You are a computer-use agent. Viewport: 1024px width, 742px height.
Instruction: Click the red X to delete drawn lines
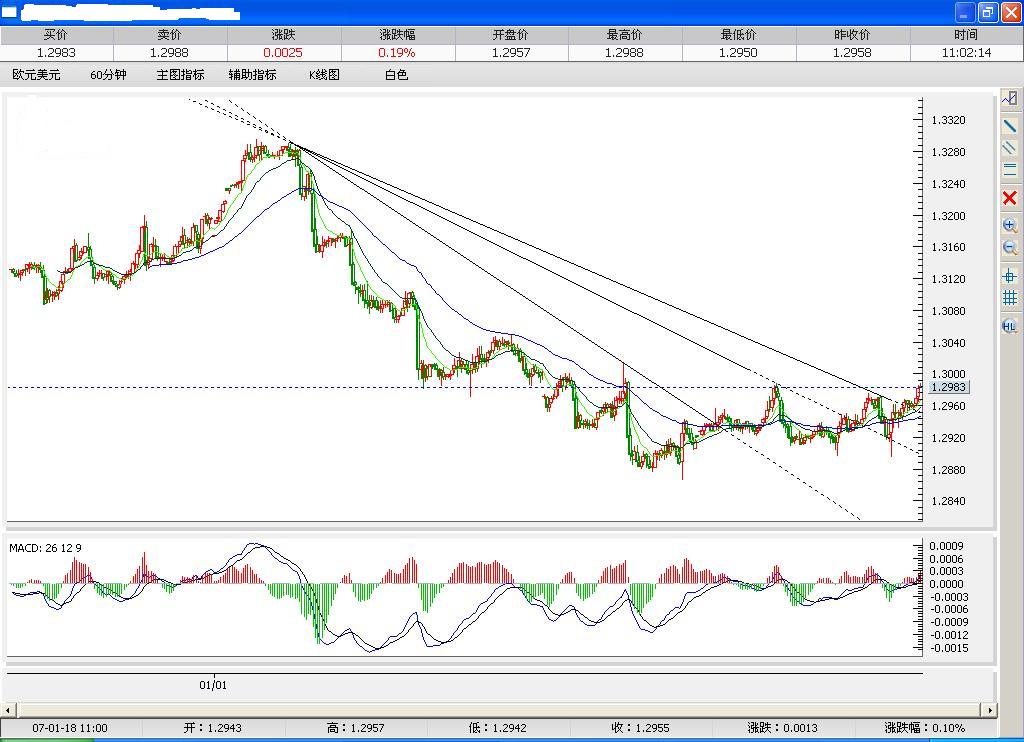point(1010,197)
